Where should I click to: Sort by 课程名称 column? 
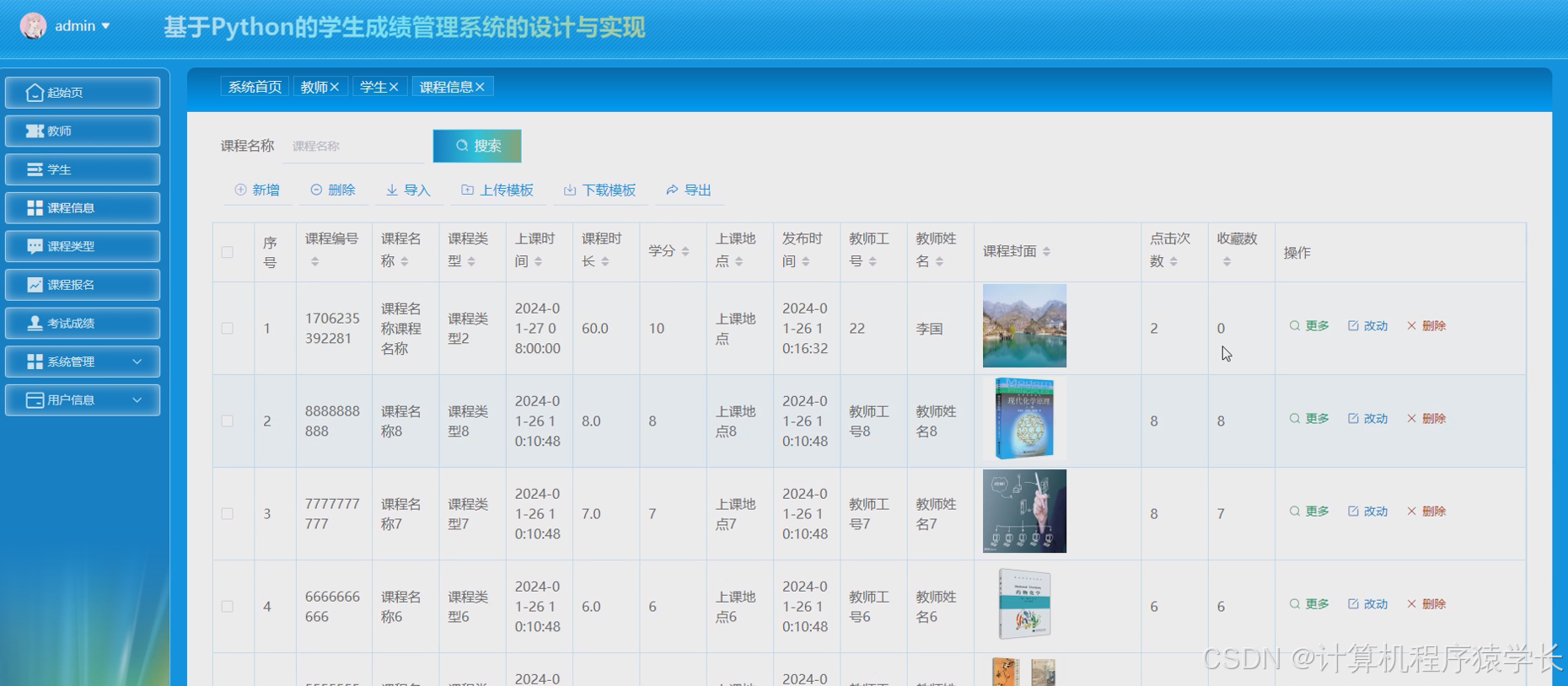(405, 262)
